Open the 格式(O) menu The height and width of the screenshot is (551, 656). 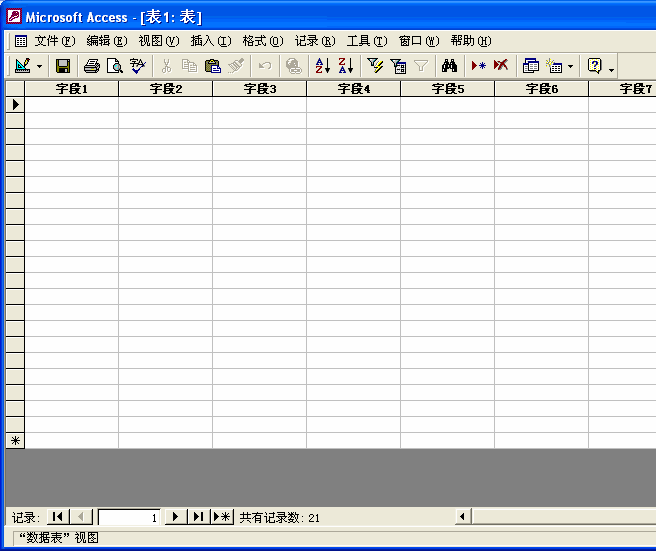(x=263, y=41)
